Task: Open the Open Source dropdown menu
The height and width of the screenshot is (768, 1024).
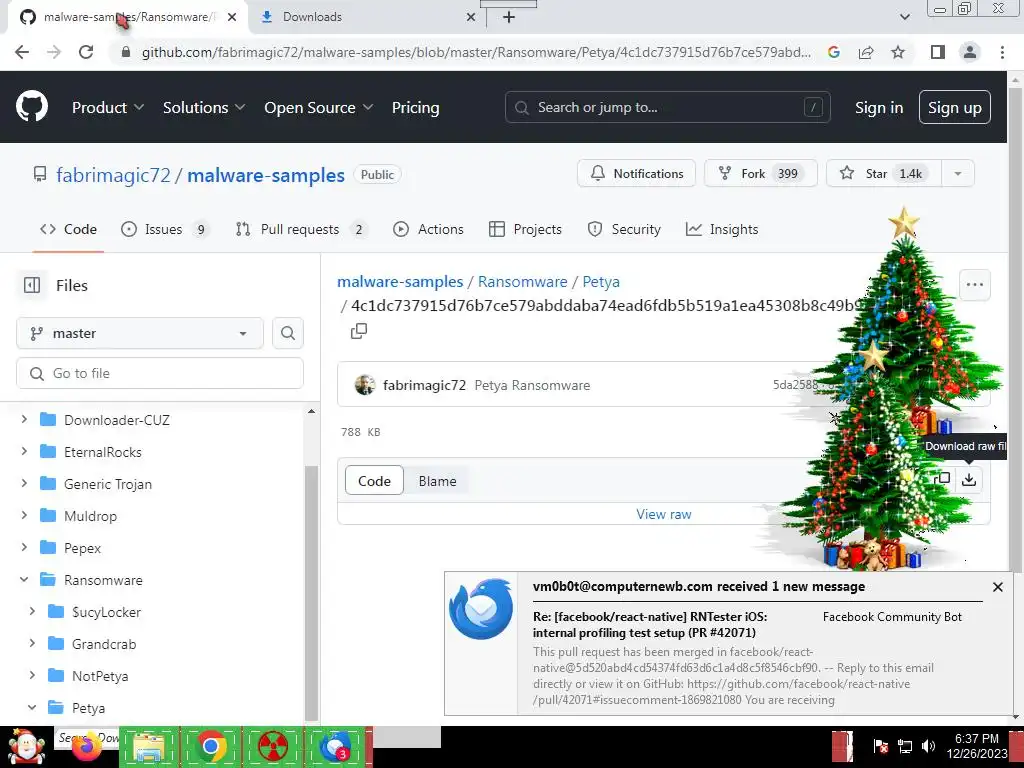Action: click(319, 108)
